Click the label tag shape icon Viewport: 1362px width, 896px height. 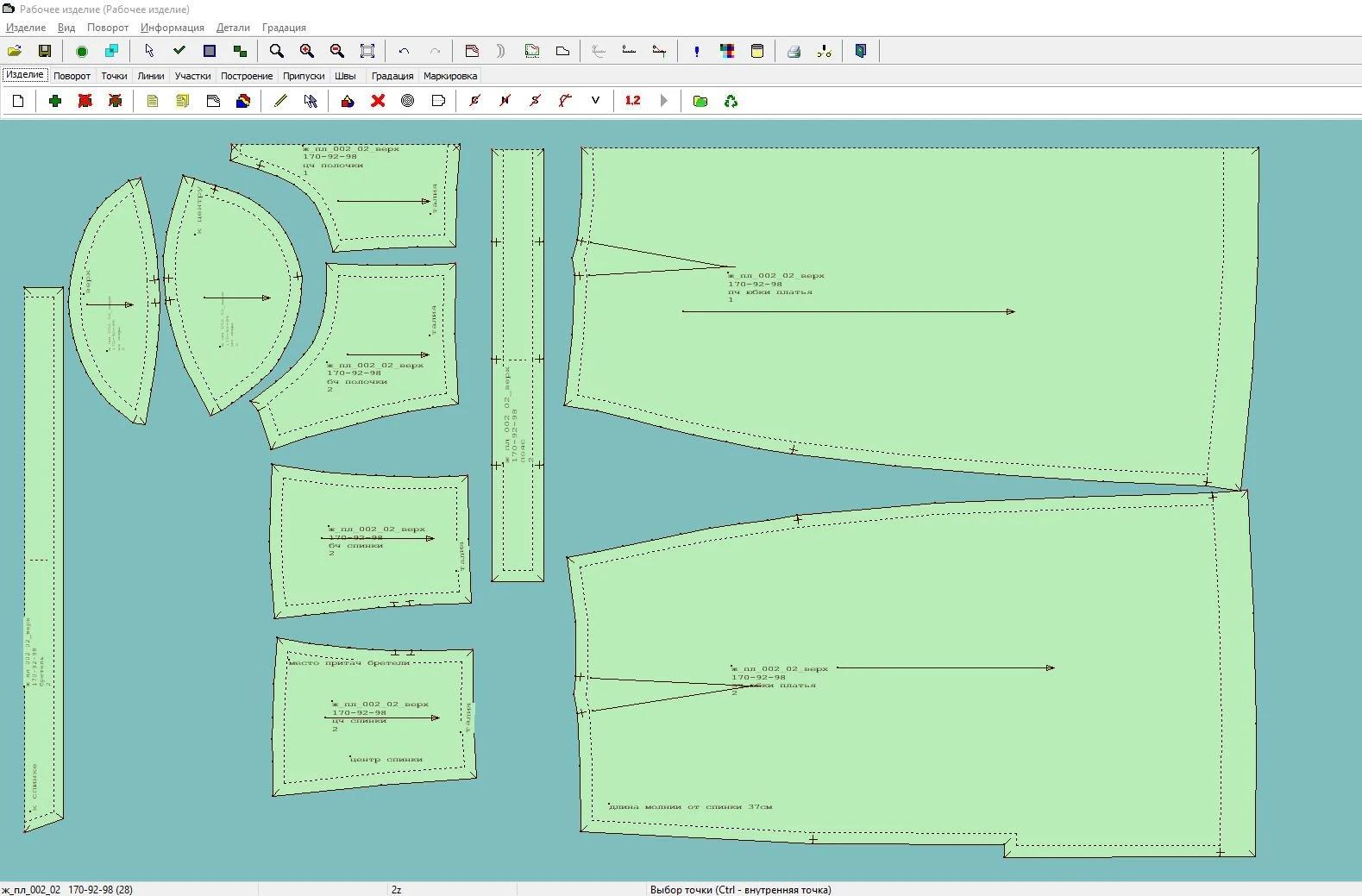(x=438, y=101)
